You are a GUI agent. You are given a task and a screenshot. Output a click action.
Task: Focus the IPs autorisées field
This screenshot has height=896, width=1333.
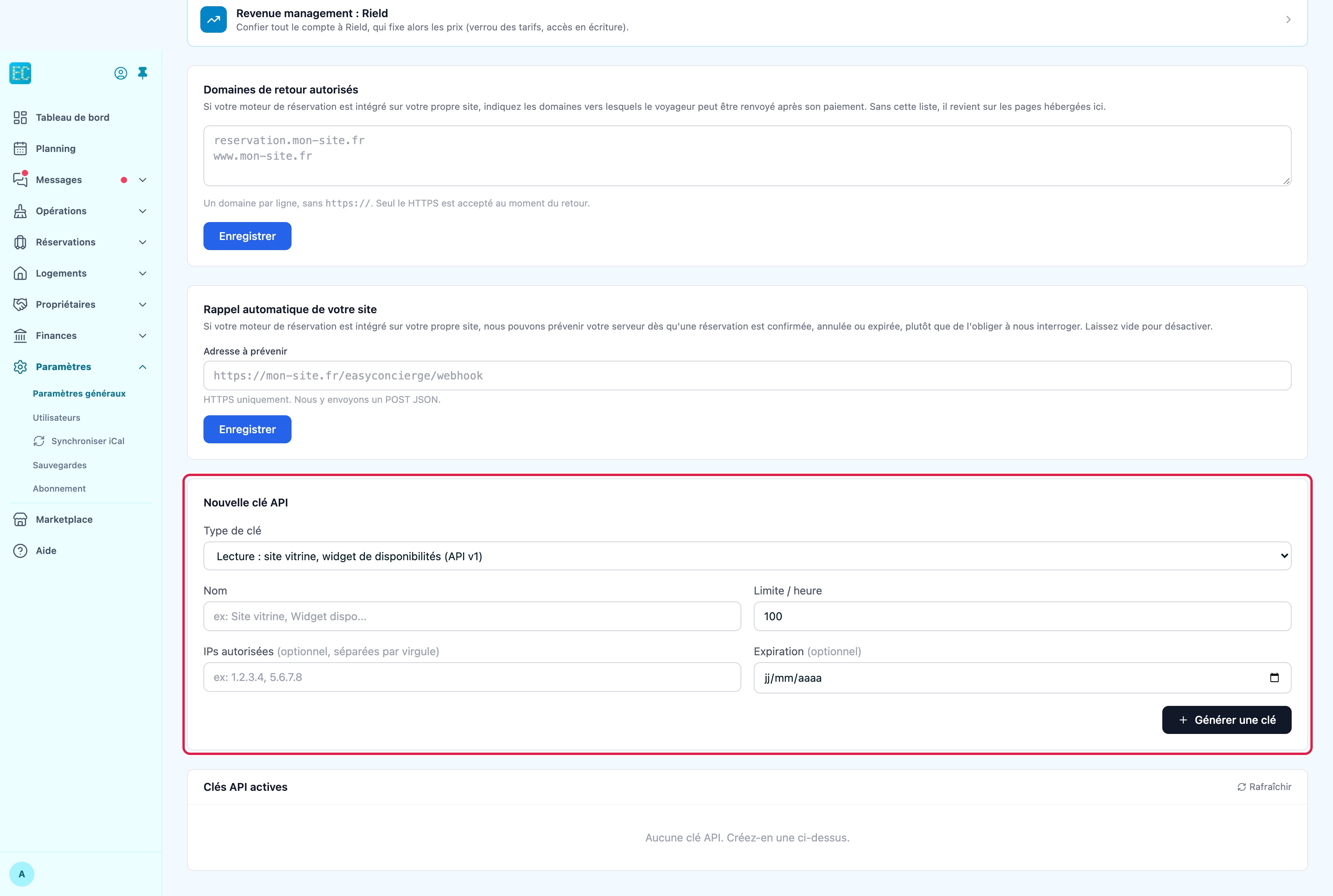pos(472,677)
